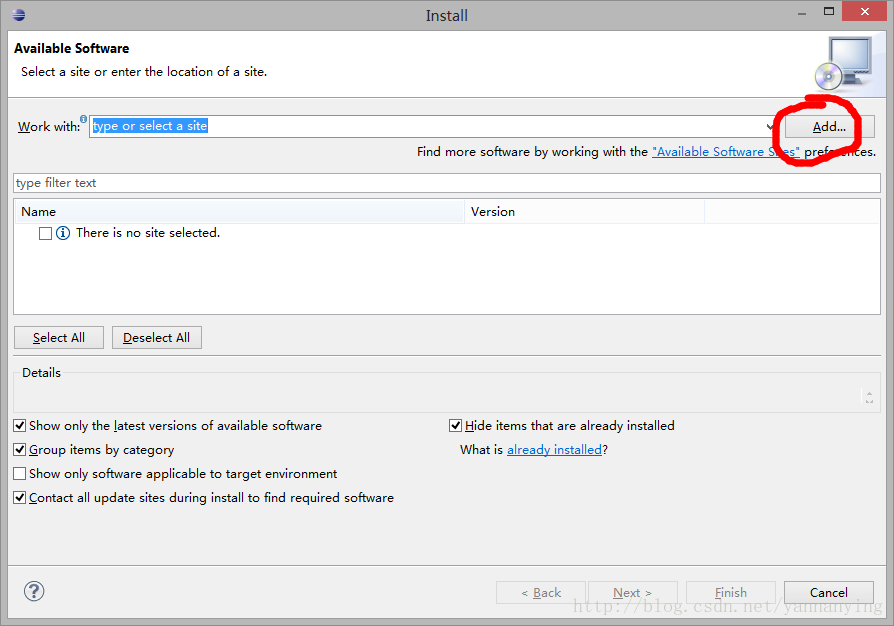Click into the 'type filter text' box
The width and height of the screenshot is (894, 626).
coord(447,183)
